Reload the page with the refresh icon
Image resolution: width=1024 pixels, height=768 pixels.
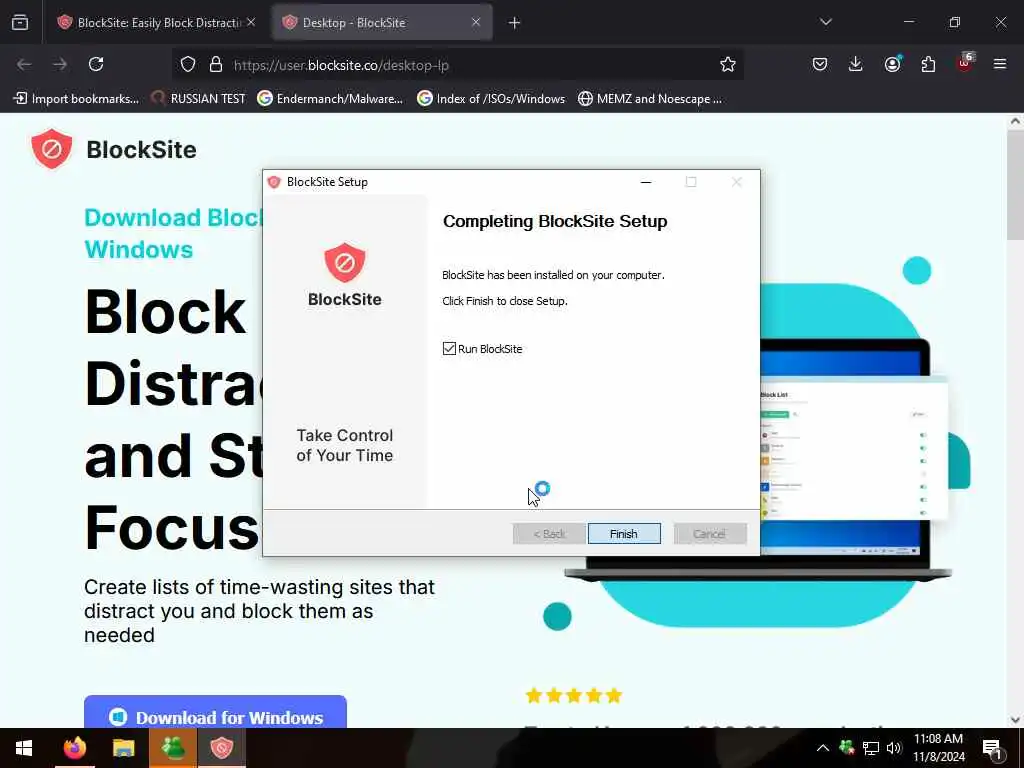(96, 64)
